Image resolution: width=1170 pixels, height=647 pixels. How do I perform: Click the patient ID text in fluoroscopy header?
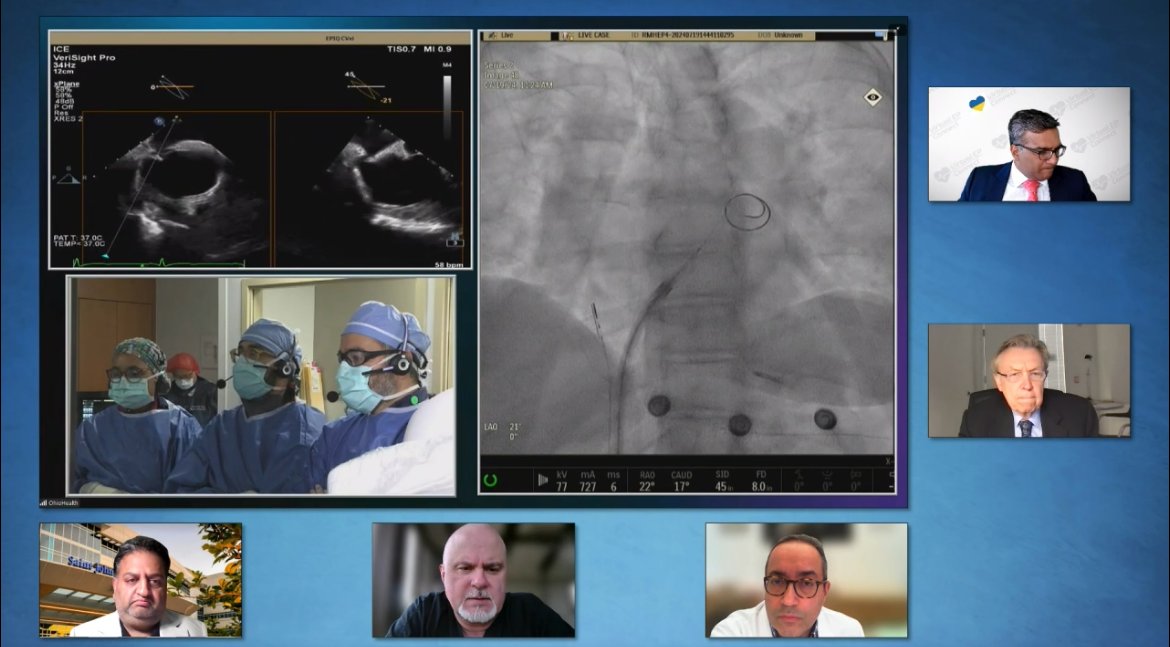683,35
